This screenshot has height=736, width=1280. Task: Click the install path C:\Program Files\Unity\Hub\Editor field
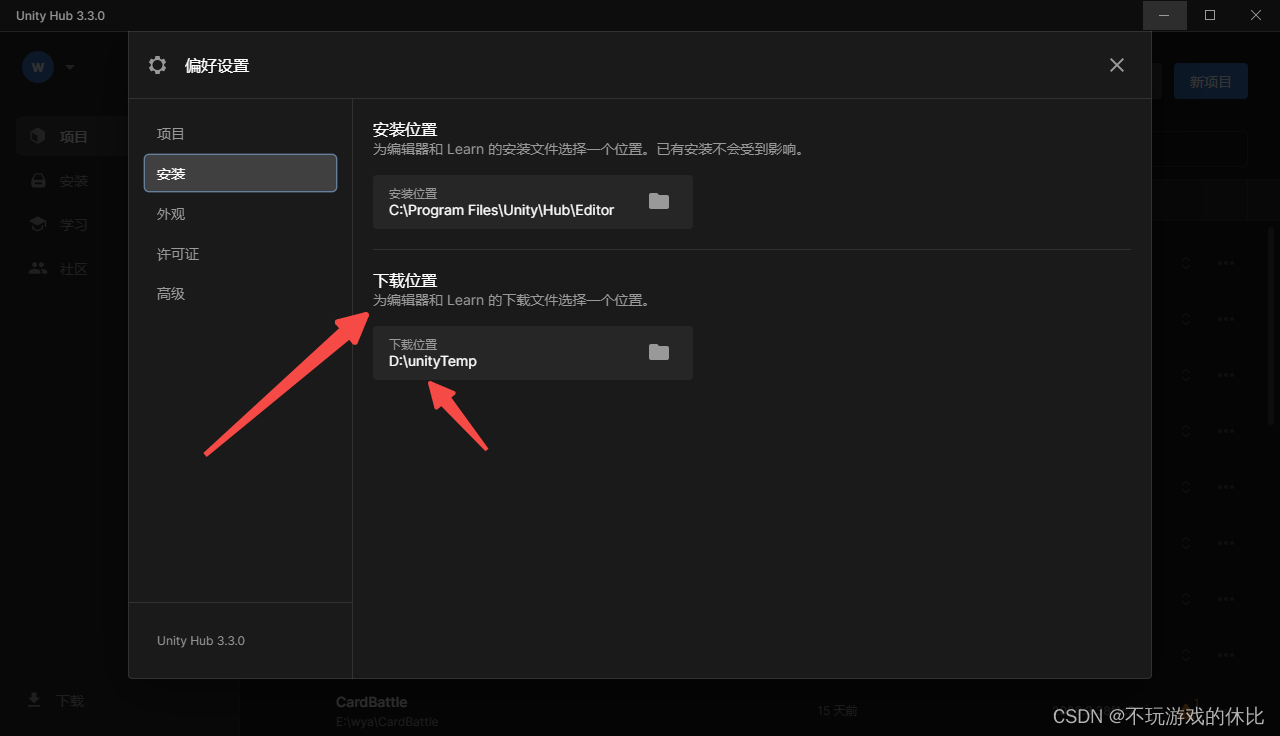[x=532, y=202]
